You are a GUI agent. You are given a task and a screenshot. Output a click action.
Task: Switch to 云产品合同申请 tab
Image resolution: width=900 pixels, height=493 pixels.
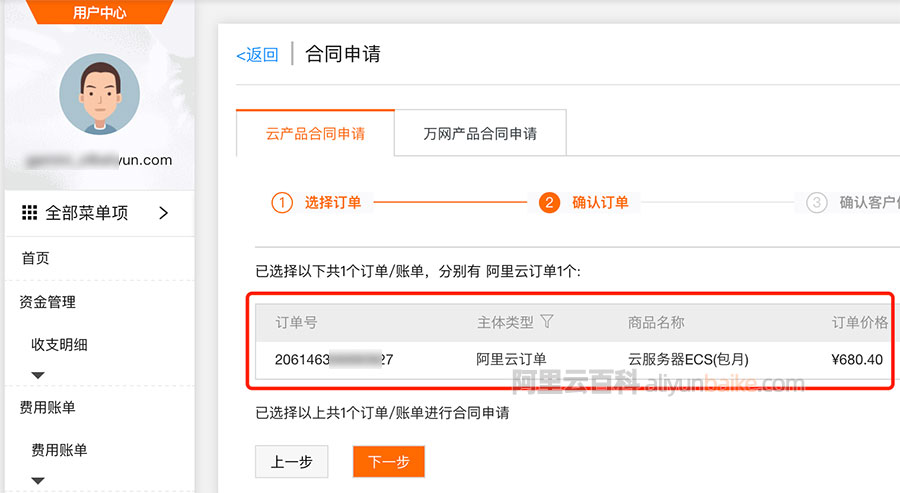pos(315,133)
